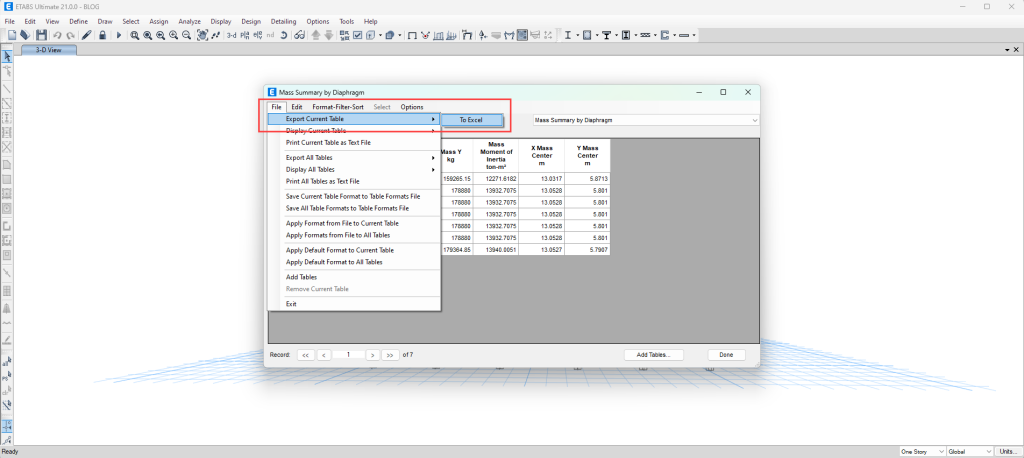The width and height of the screenshot is (1024, 458).
Task: Click the record number input field
Action: pyautogui.click(x=348, y=355)
